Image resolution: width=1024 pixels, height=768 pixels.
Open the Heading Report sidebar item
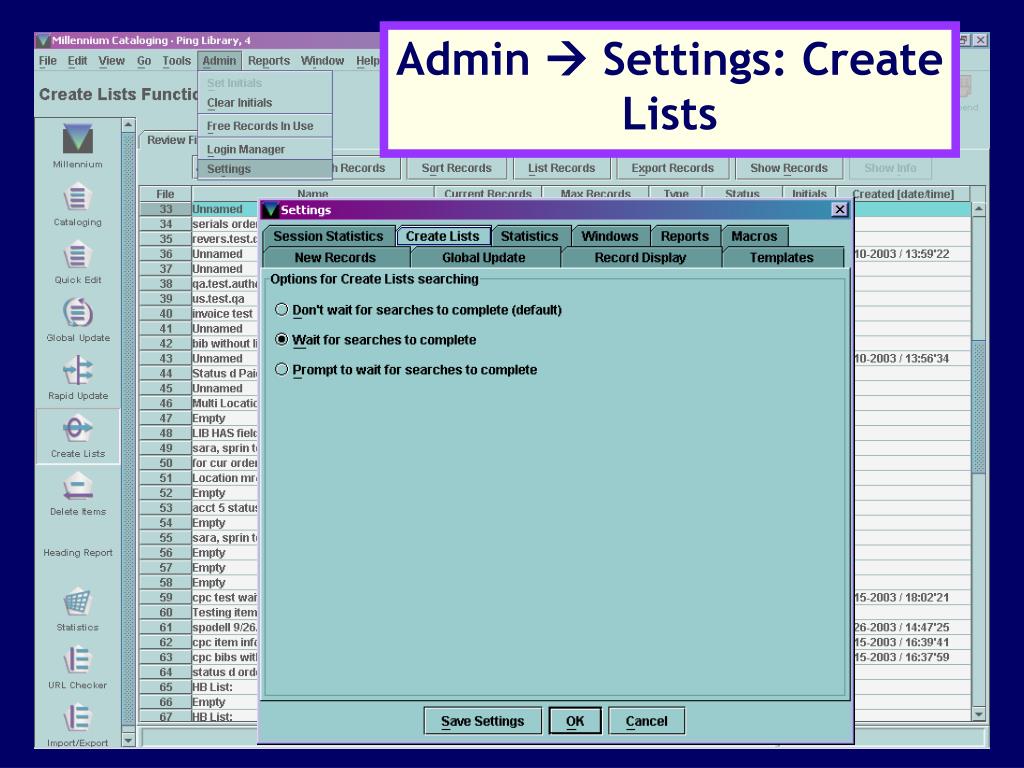point(78,552)
